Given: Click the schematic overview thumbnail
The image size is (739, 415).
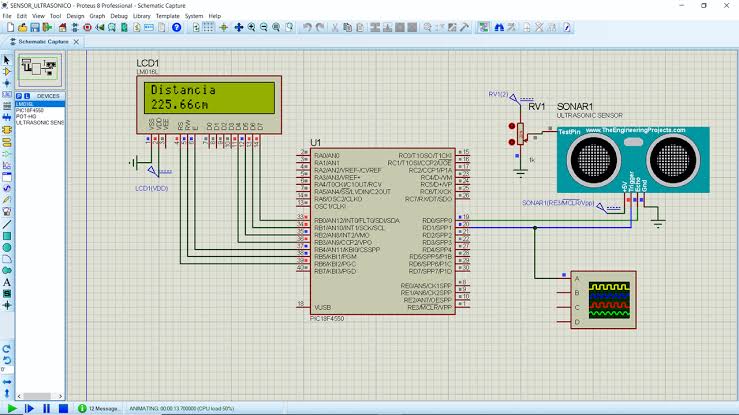Looking at the screenshot, I should [40, 69].
